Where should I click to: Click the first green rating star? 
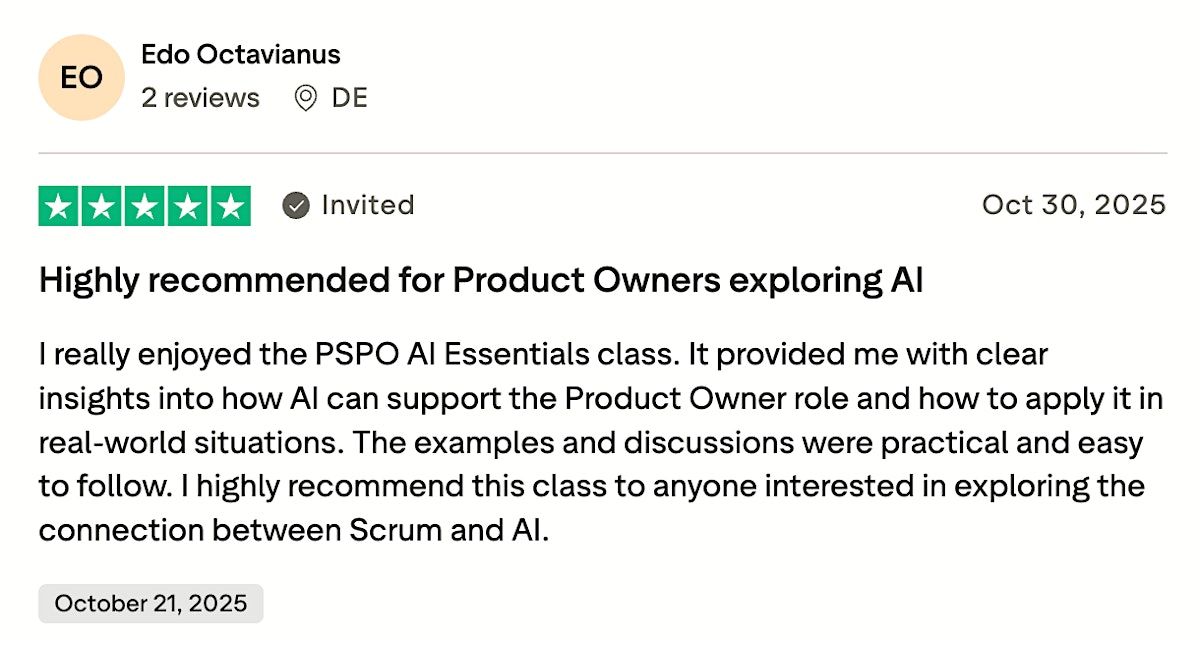[59, 206]
